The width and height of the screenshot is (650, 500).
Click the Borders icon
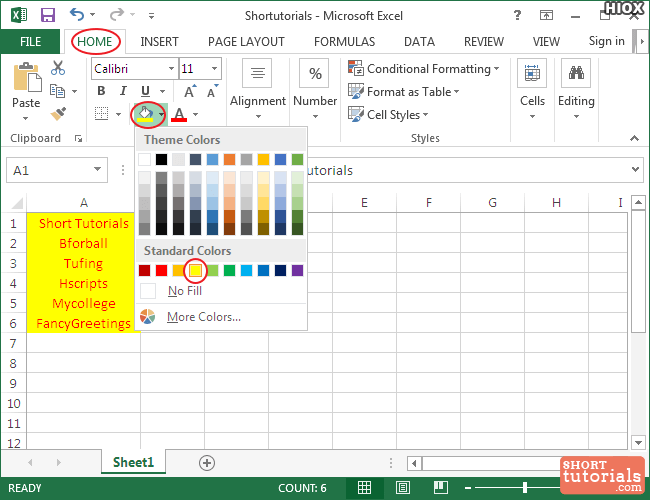102,113
